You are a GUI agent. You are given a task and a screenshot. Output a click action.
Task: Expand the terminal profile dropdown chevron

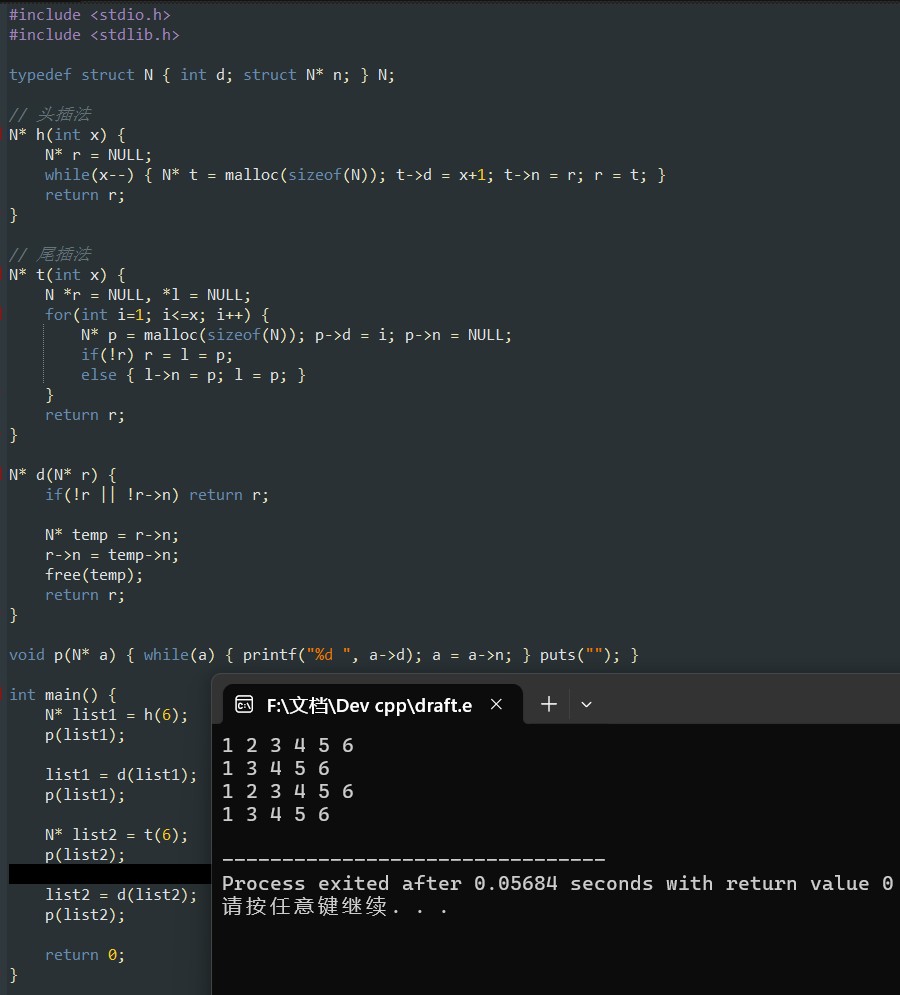pyautogui.click(x=586, y=704)
